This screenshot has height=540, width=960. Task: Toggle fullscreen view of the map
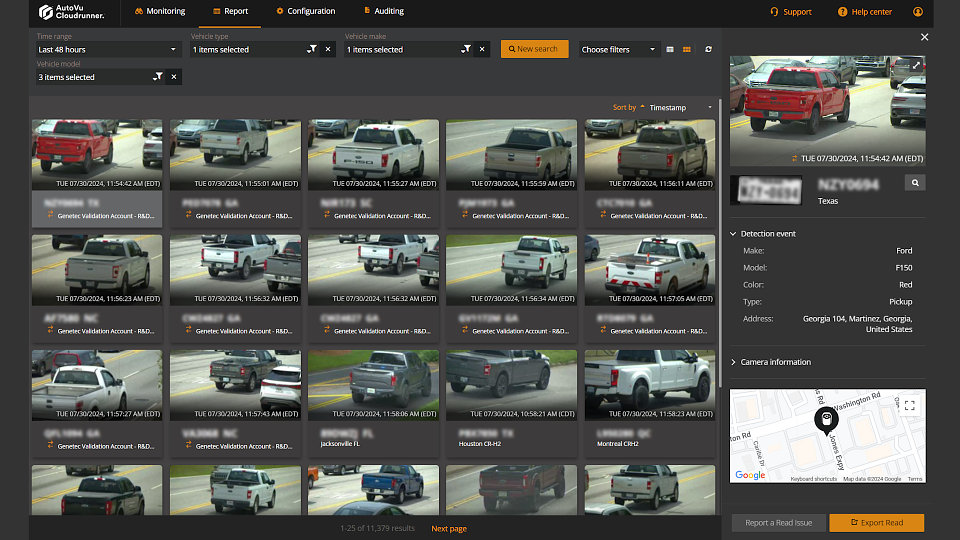click(x=910, y=405)
